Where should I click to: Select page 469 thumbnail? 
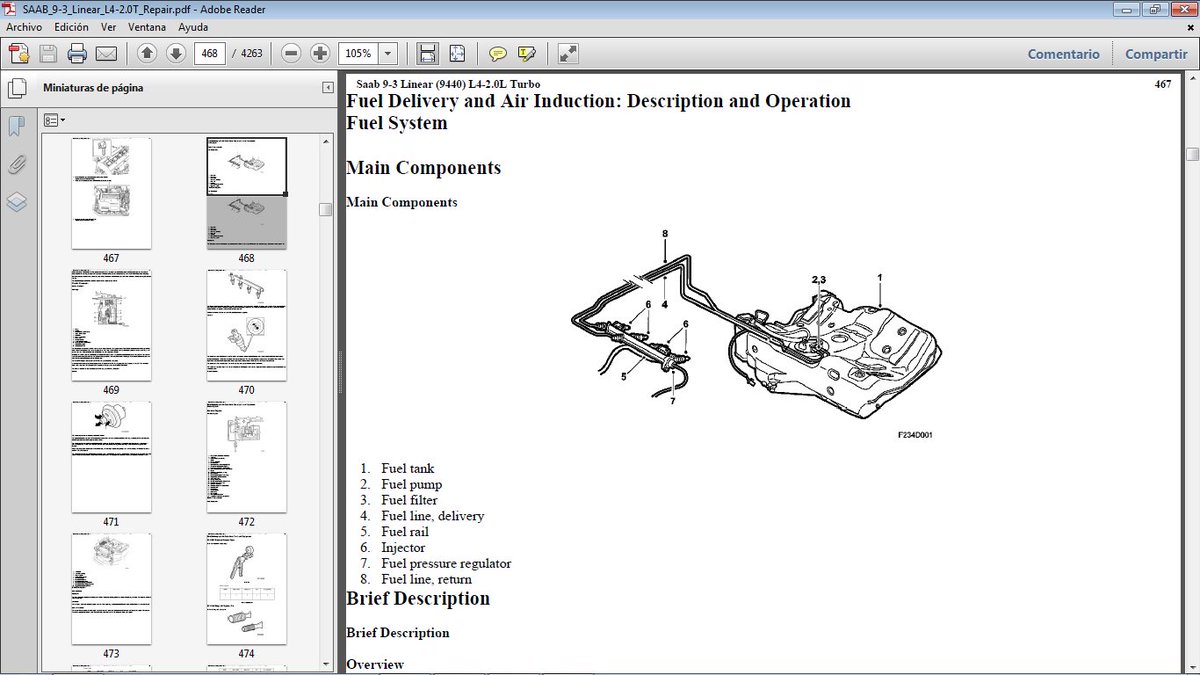(x=111, y=325)
